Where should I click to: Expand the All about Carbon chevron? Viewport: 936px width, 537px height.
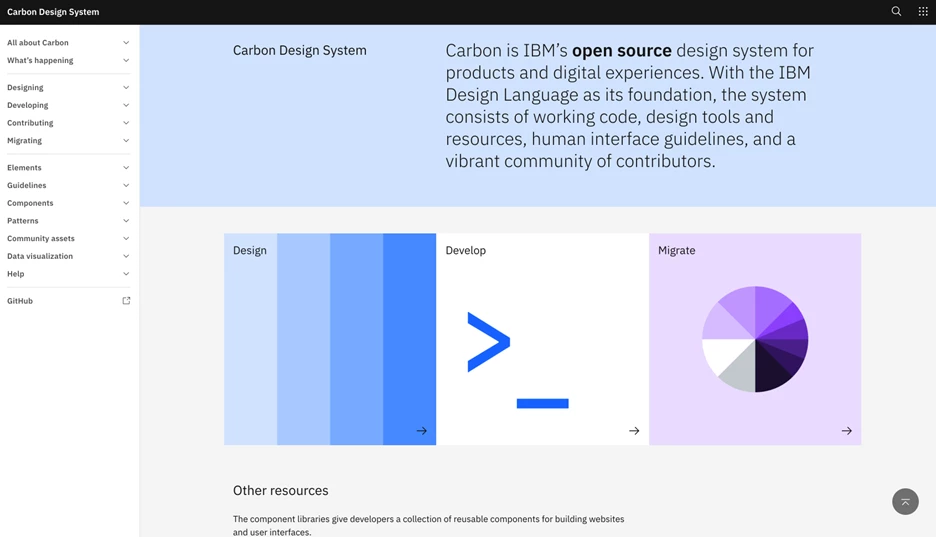[x=126, y=43]
